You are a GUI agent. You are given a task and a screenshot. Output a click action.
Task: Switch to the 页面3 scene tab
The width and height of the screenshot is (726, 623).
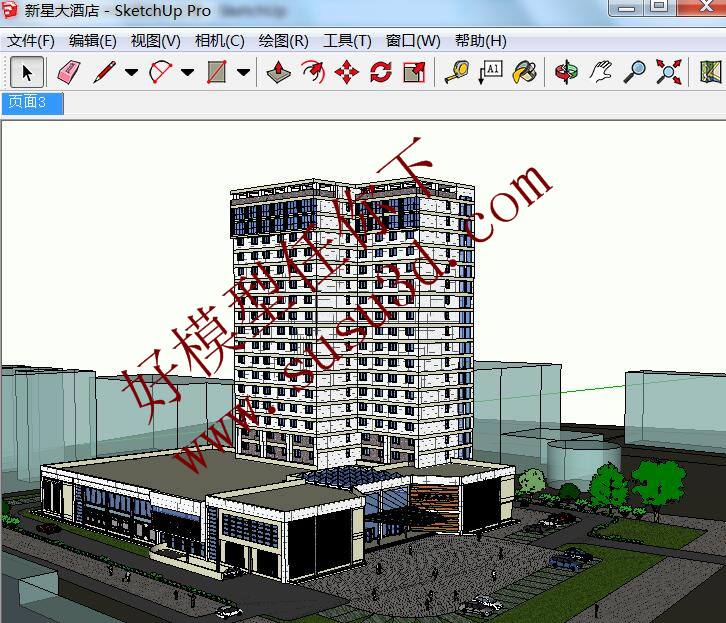32,102
